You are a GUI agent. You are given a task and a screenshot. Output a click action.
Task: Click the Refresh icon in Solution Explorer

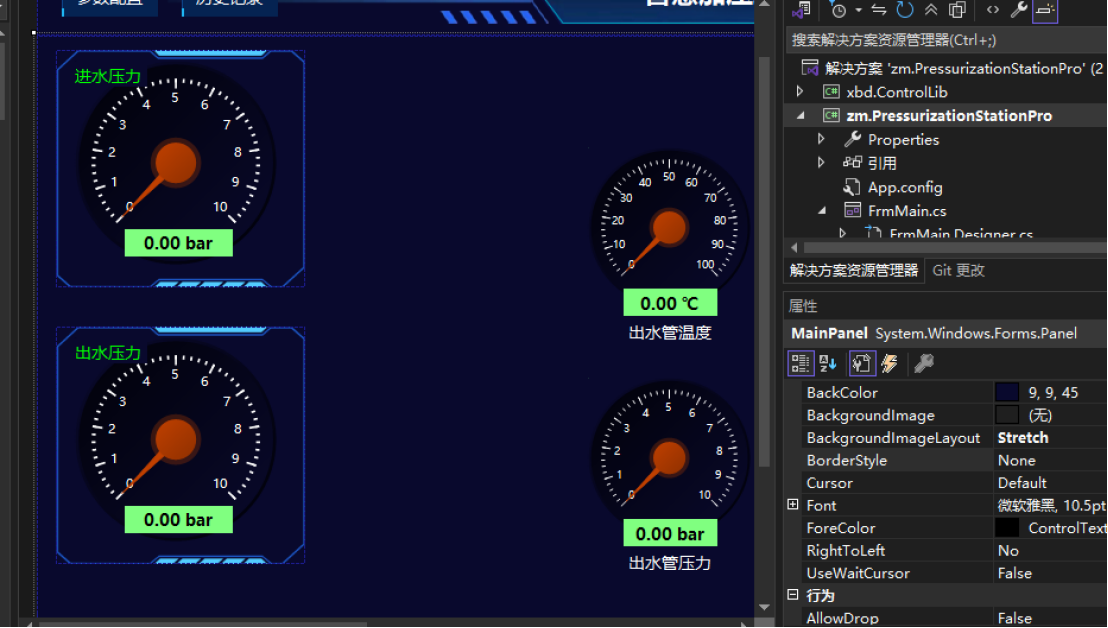click(905, 10)
